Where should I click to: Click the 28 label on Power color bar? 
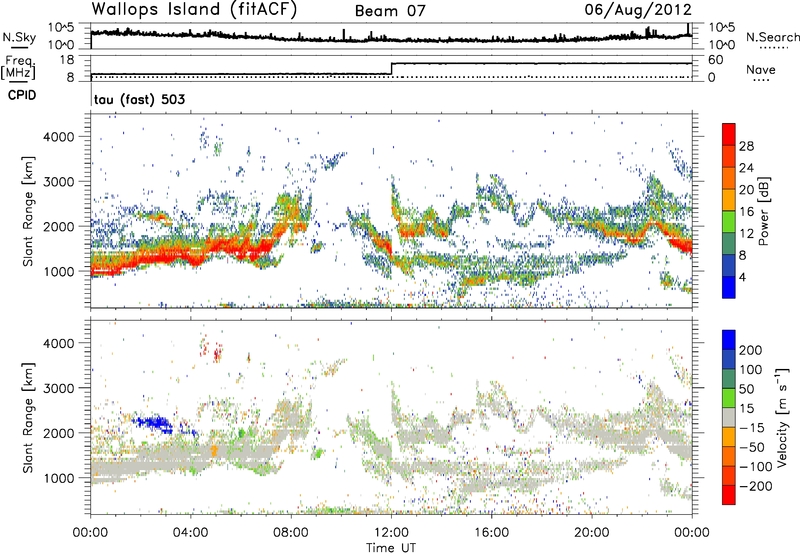pyautogui.click(x=746, y=146)
